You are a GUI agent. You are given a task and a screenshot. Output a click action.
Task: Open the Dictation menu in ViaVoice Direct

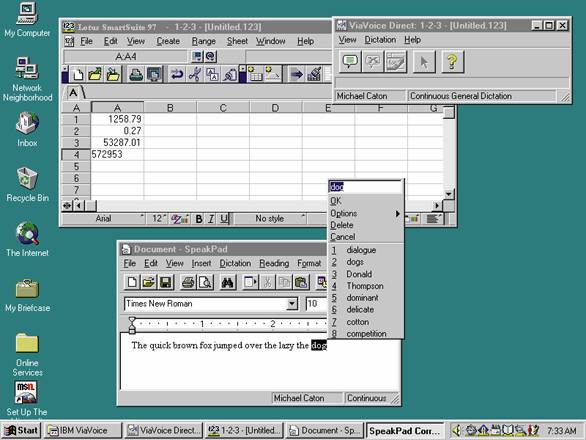[x=380, y=40]
